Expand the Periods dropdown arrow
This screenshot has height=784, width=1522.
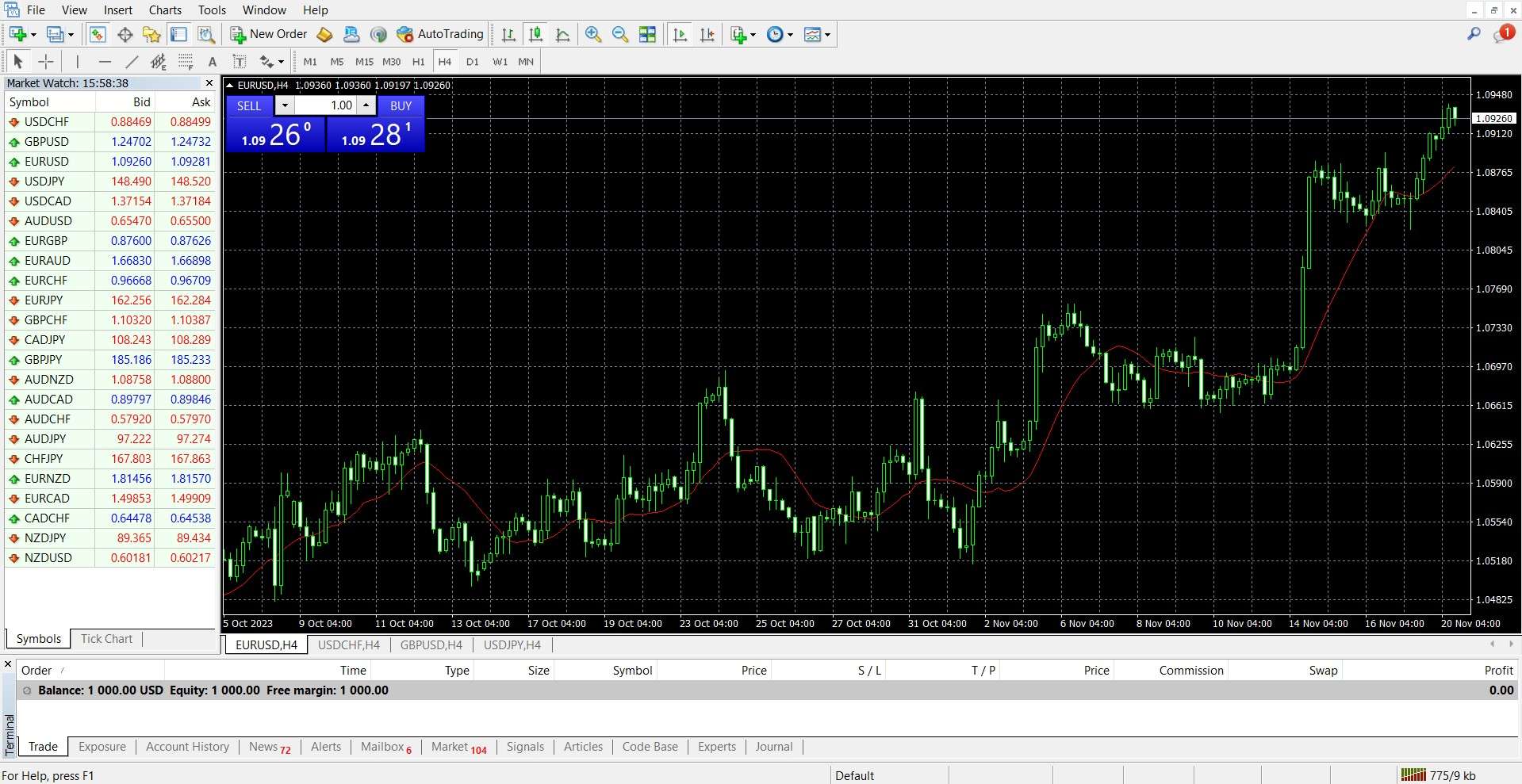790,35
